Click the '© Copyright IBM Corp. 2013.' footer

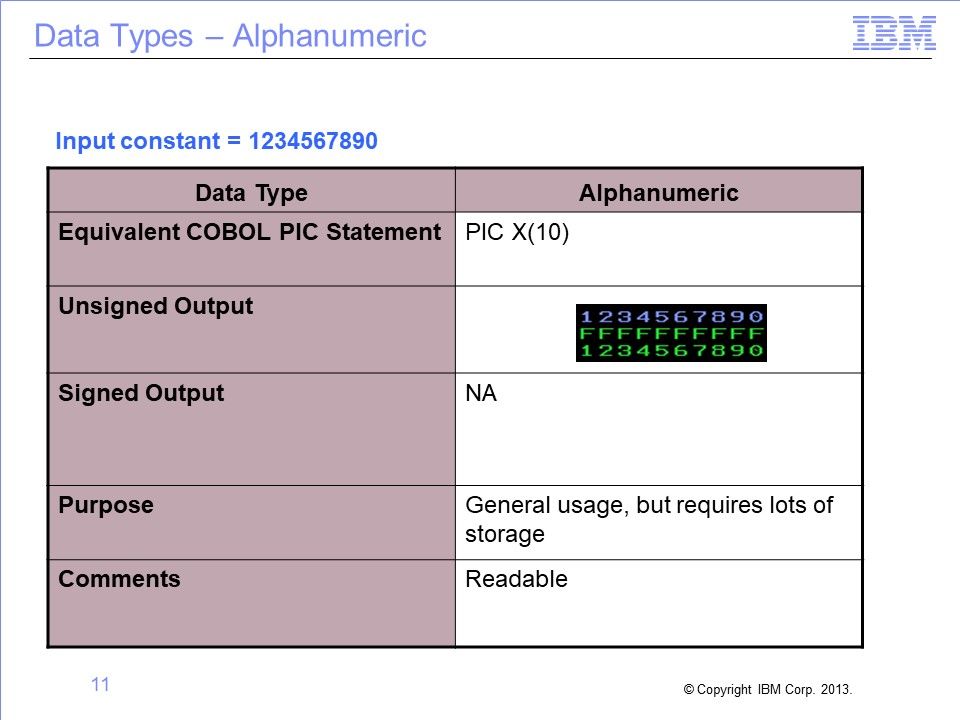click(x=768, y=689)
